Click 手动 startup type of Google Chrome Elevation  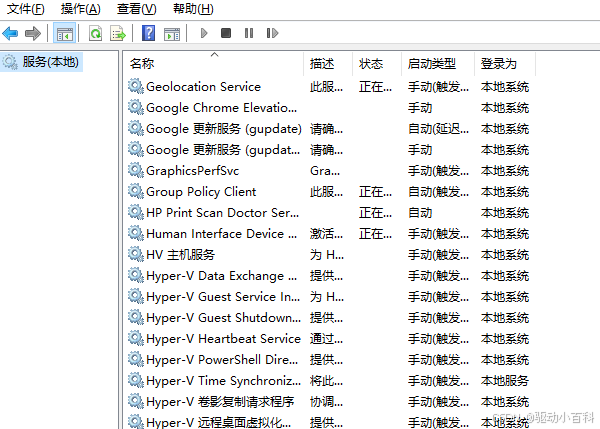click(x=420, y=108)
